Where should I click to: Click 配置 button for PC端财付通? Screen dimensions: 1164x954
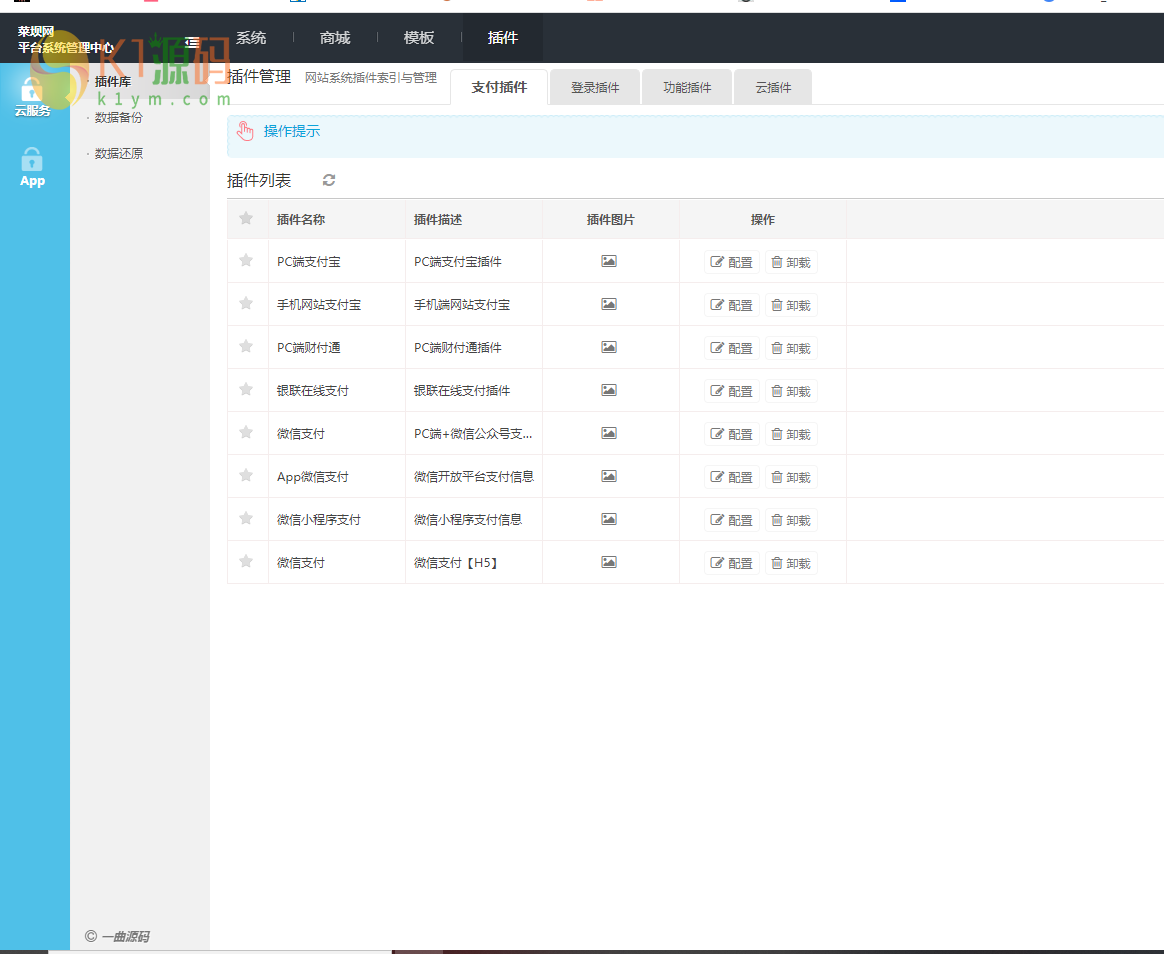pos(732,348)
